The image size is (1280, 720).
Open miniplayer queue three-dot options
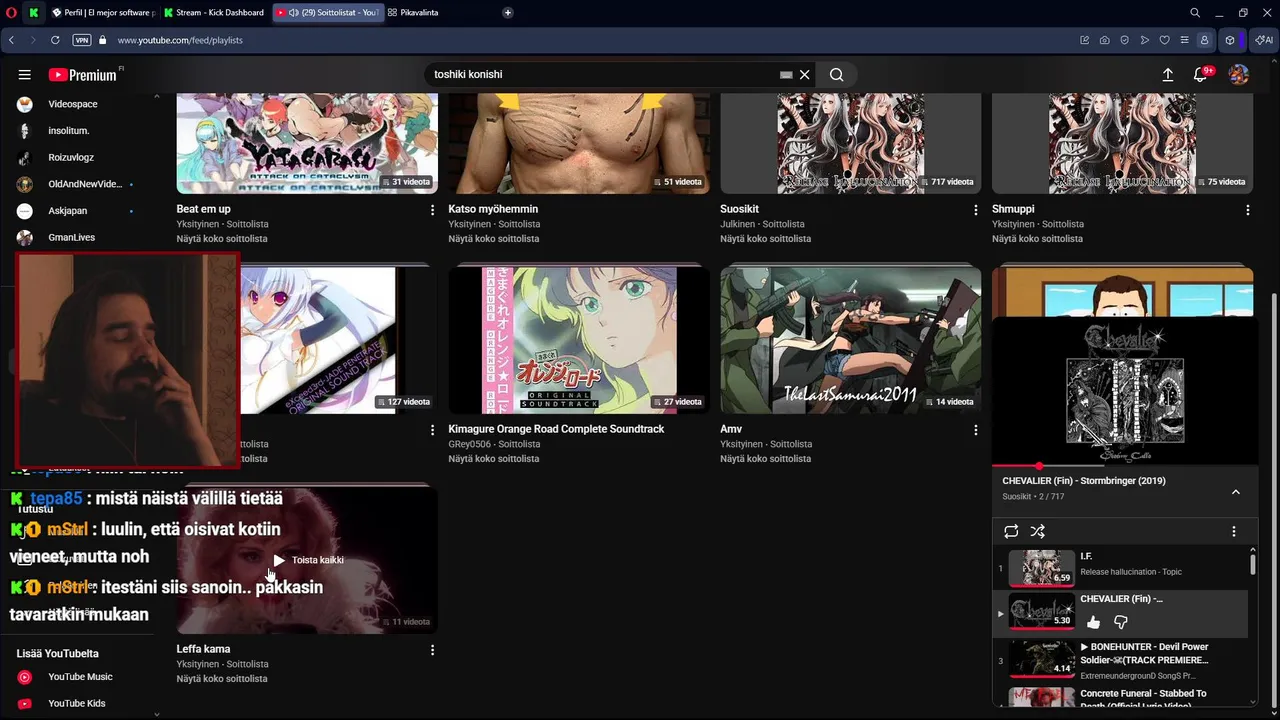click(1234, 531)
